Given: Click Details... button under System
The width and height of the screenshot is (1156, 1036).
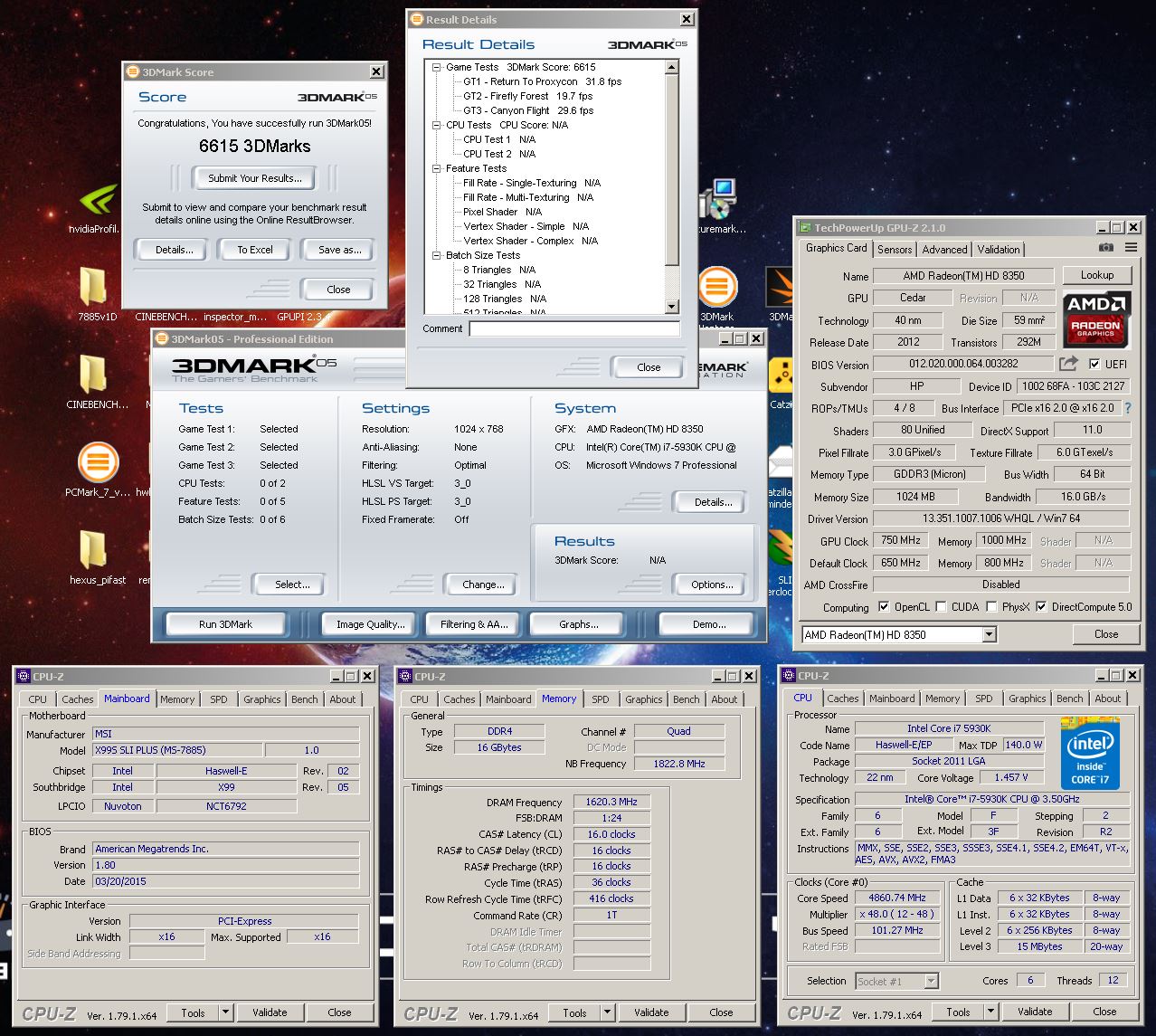Looking at the screenshot, I should tap(713, 502).
